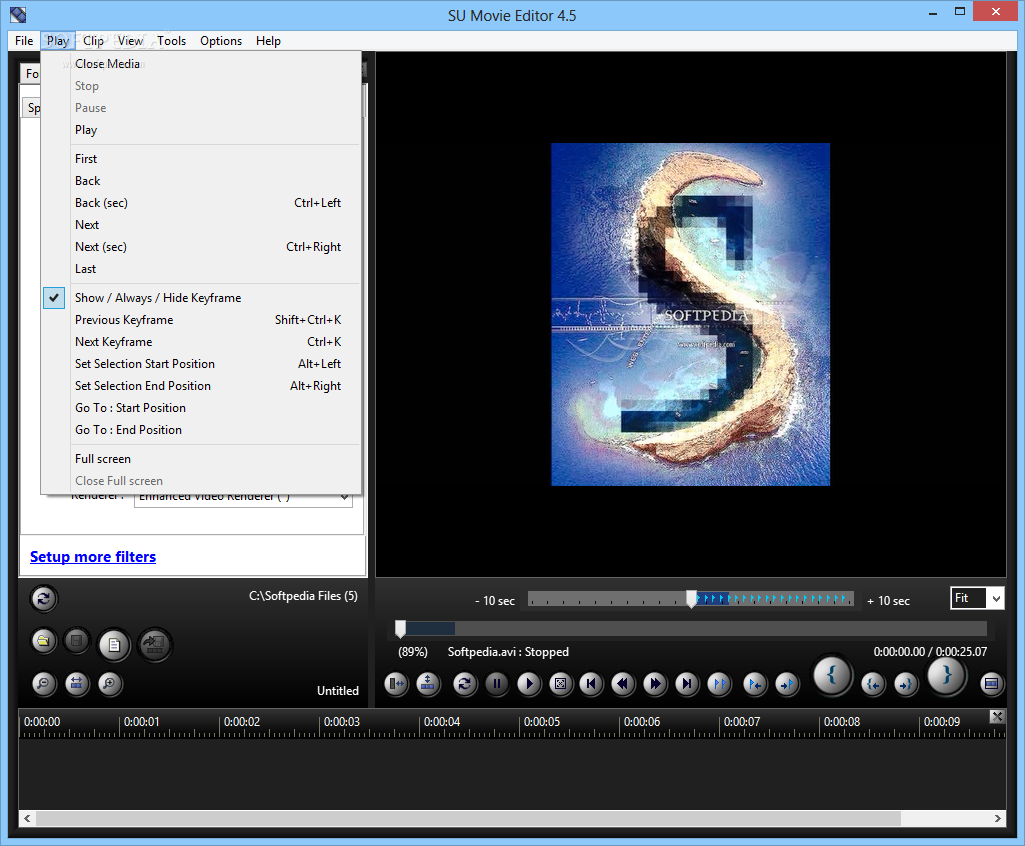The width and height of the screenshot is (1025, 846).
Task: Open the View menu
Action: pos(131,41)
